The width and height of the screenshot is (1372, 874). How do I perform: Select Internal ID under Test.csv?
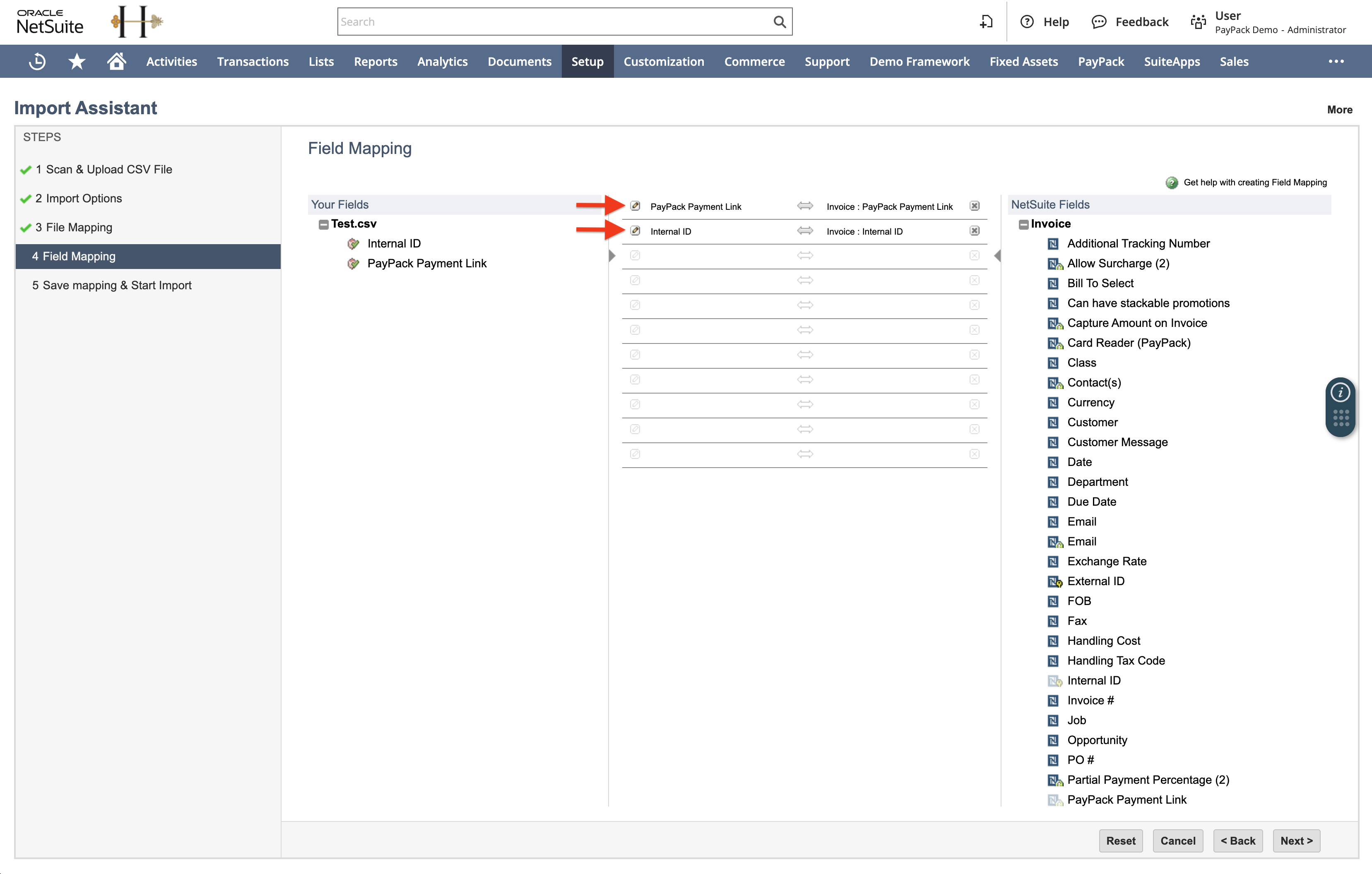[x=394, y=244]
